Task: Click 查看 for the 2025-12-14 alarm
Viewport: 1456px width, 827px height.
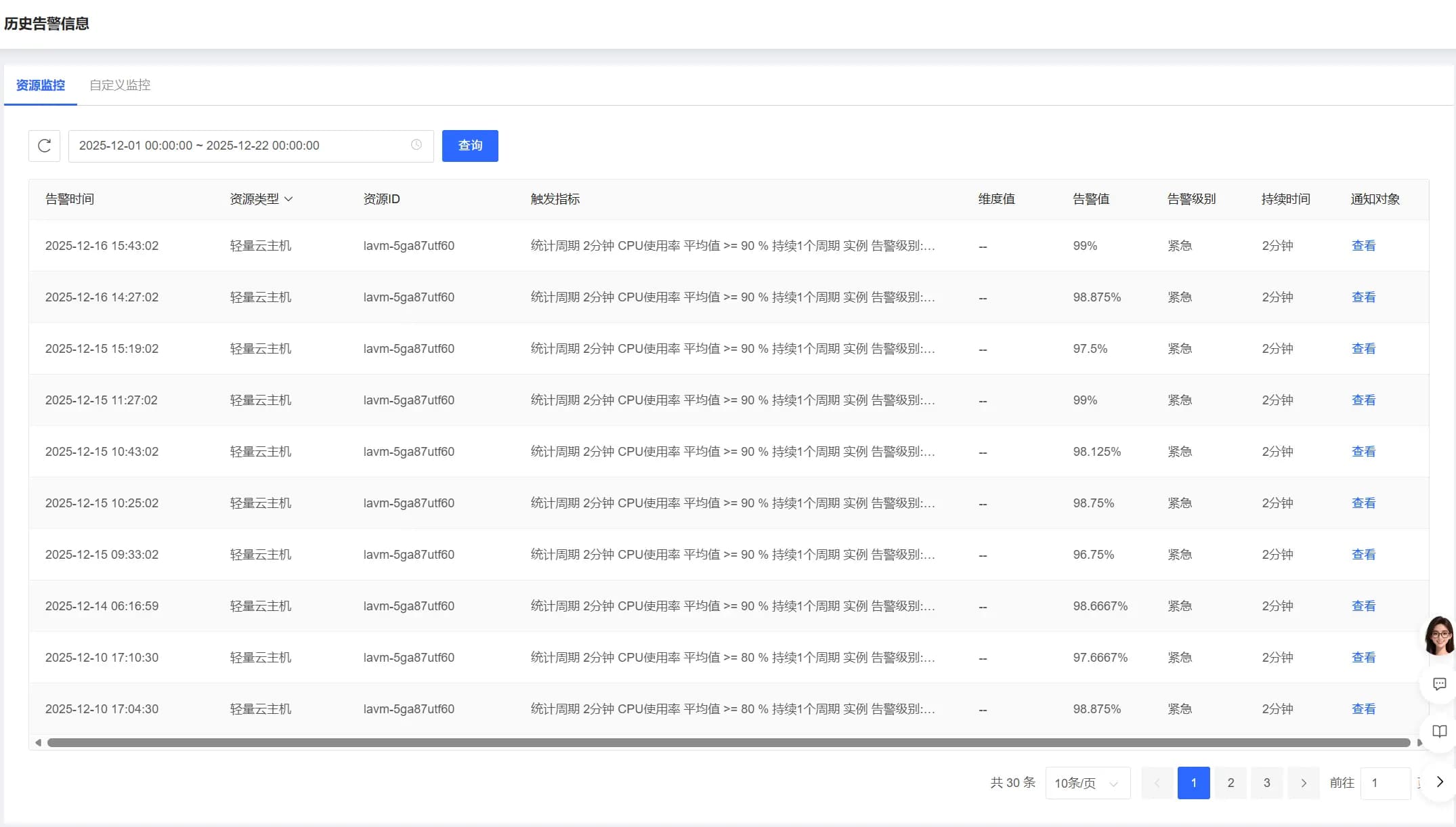Action: [1363, 606]
